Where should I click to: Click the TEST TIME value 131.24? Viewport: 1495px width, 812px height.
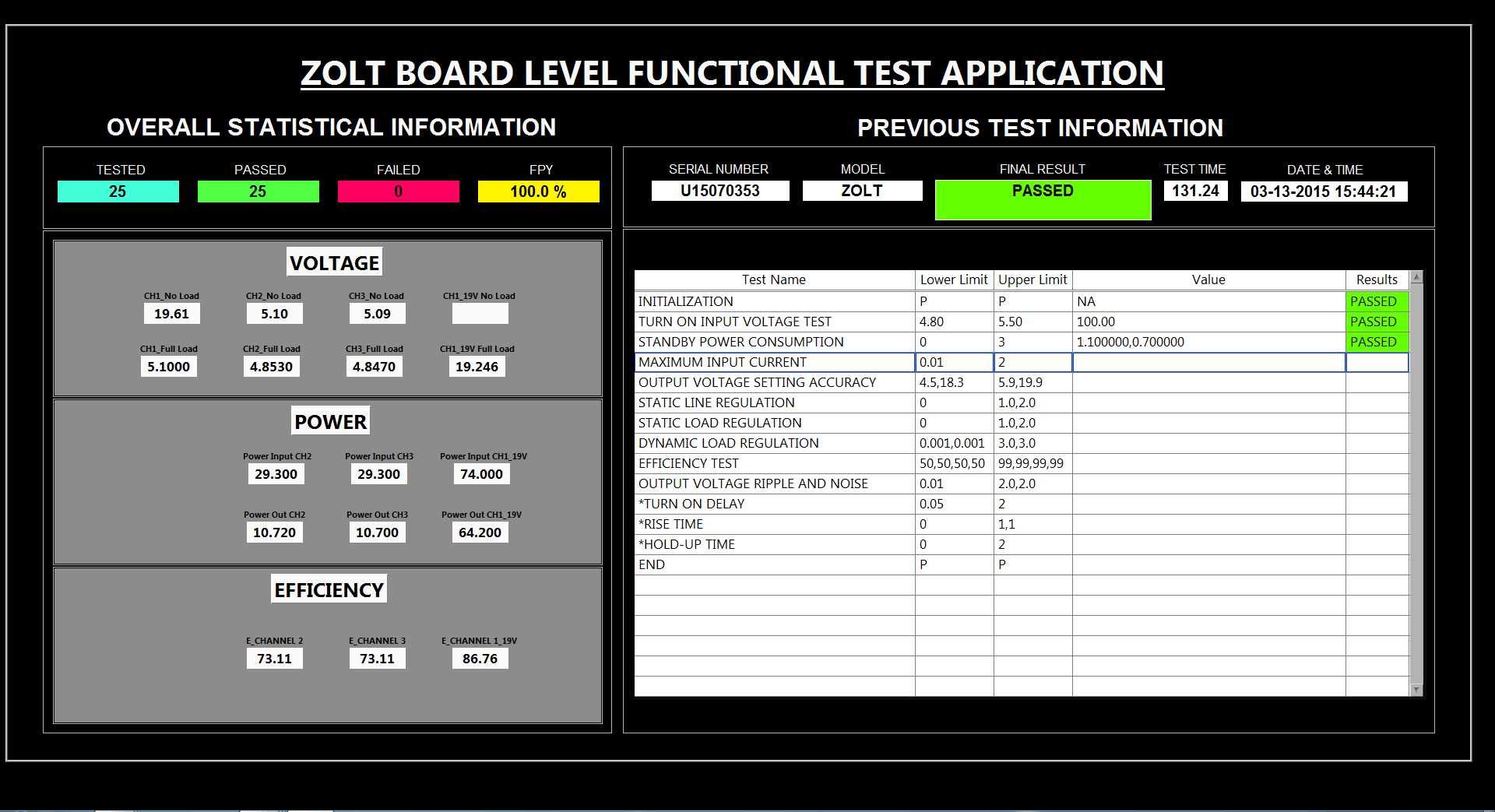coord(1196,191)
